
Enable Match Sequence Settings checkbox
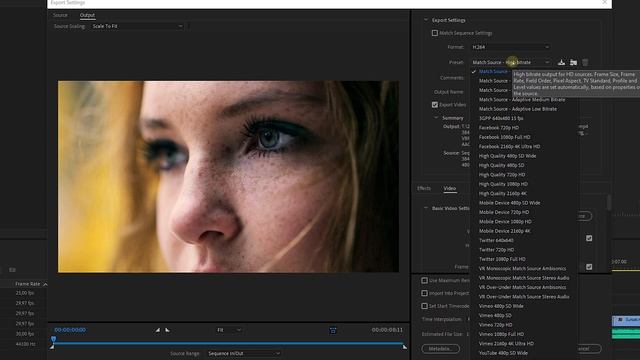click(x=435, y=33)
